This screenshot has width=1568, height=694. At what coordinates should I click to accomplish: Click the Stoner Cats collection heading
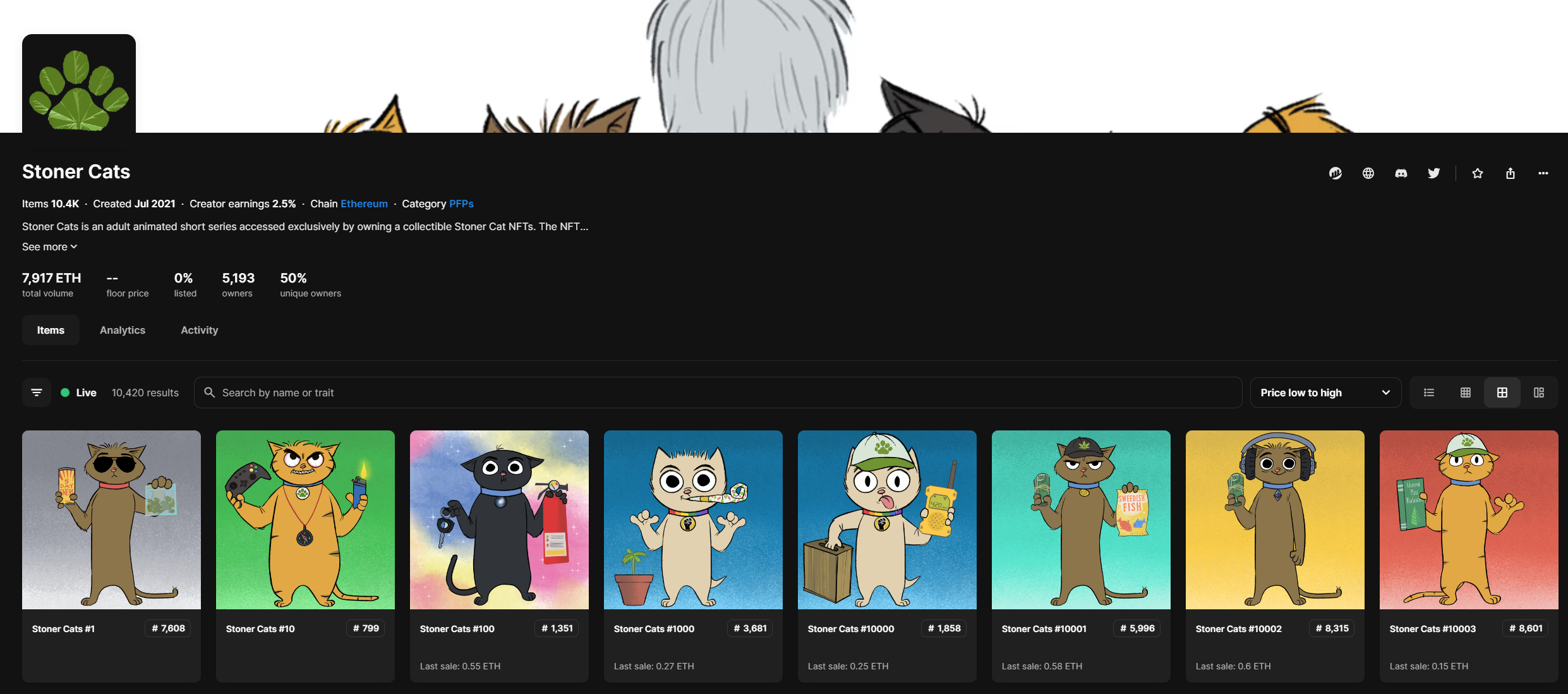(76, 171)
